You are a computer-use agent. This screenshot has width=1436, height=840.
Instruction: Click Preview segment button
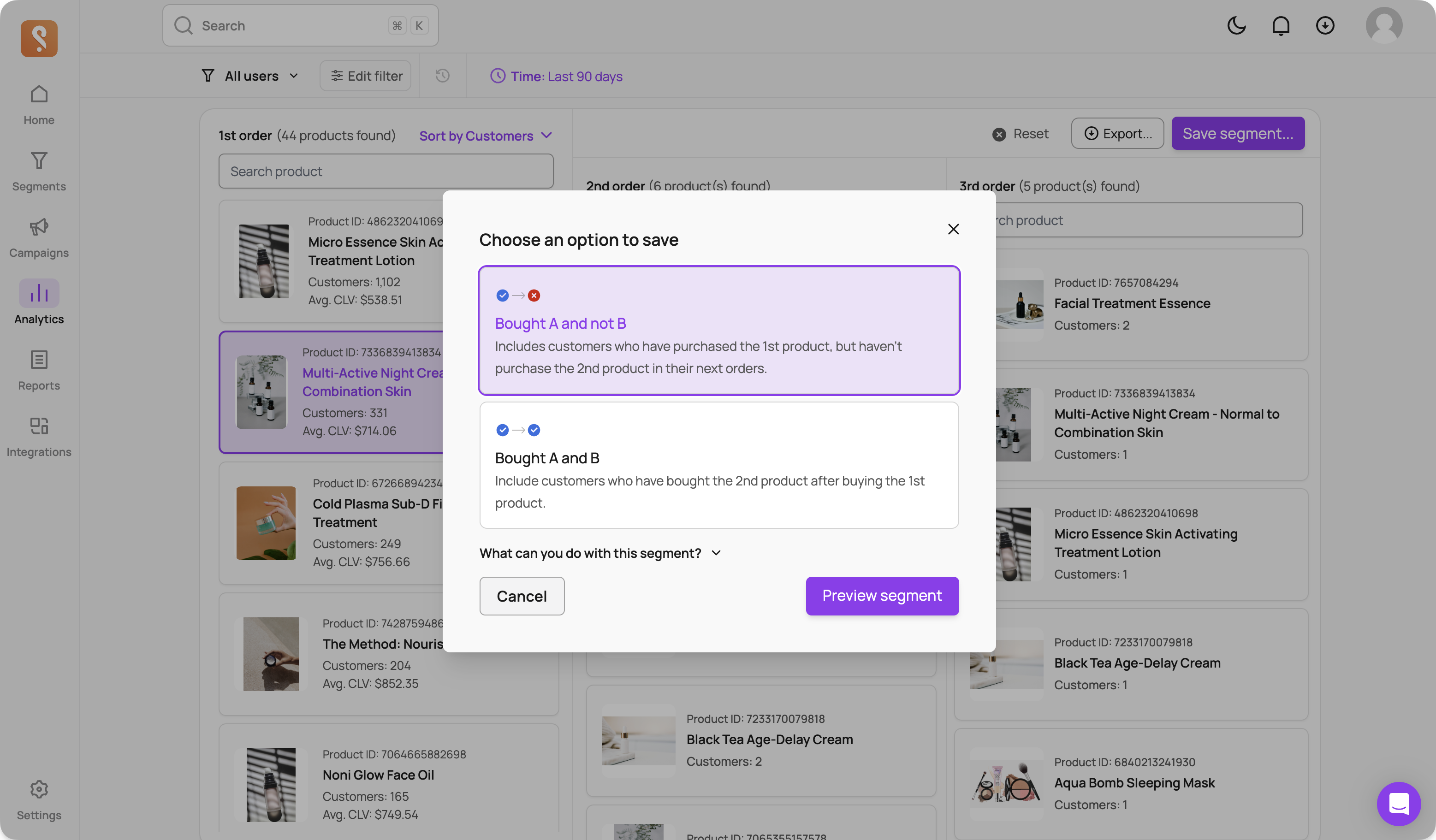click(882, 596)
